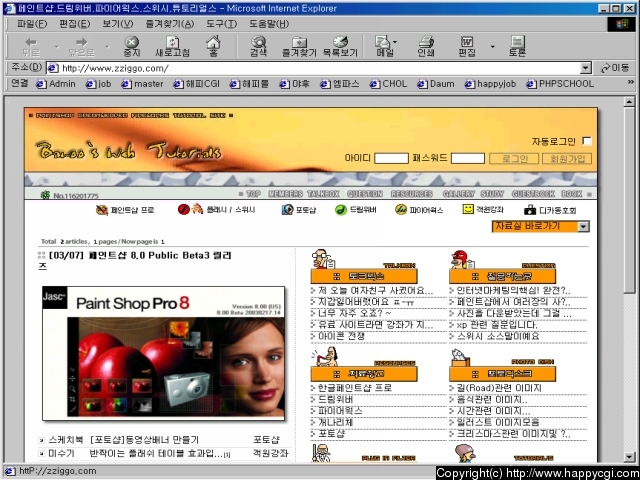
Task: Open the TALKBOX nav link
Action: tap(323, 194)
